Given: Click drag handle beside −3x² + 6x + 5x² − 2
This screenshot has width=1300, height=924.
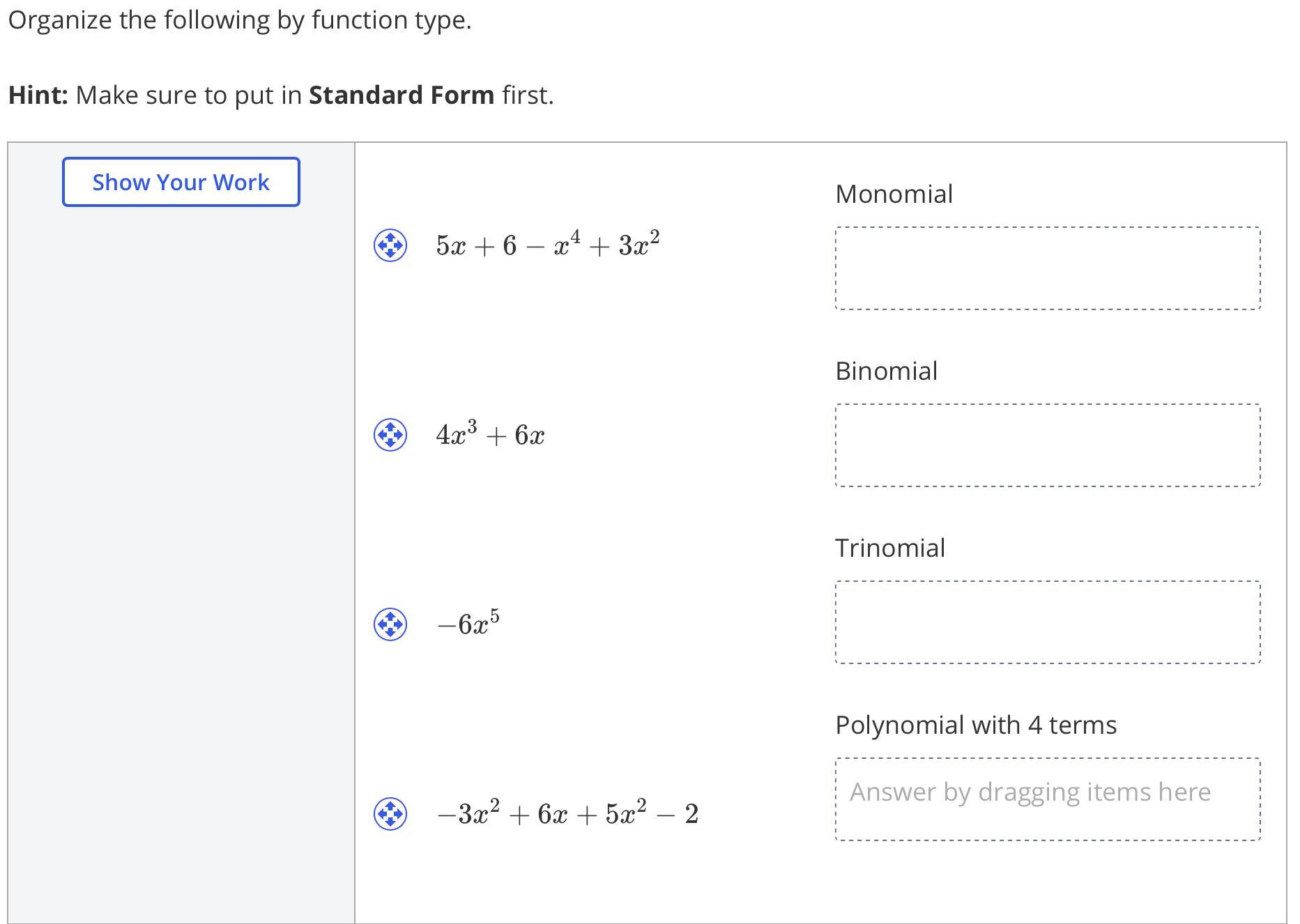Looking at the screenshot, I should pyautogui.click(x=390, y=813).
